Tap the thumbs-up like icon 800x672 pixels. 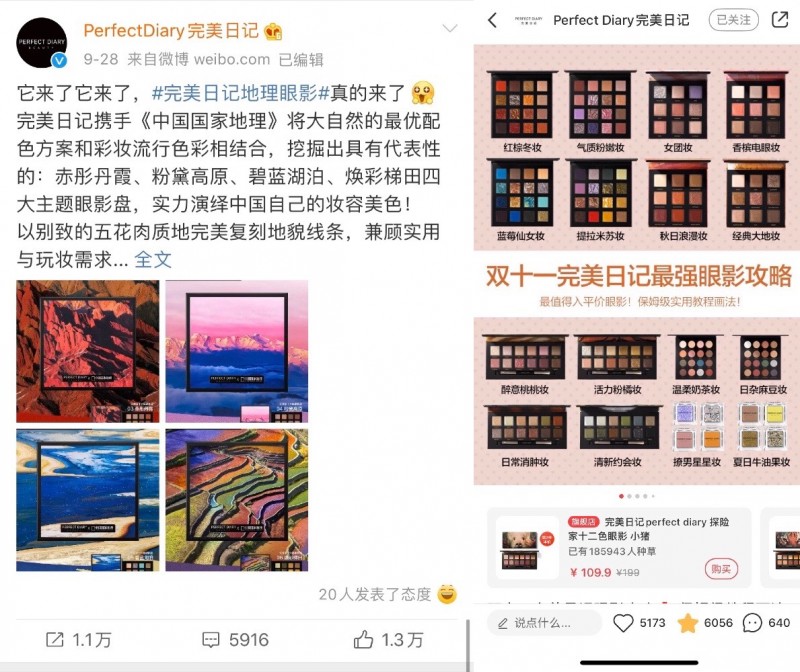coord(363,639)
